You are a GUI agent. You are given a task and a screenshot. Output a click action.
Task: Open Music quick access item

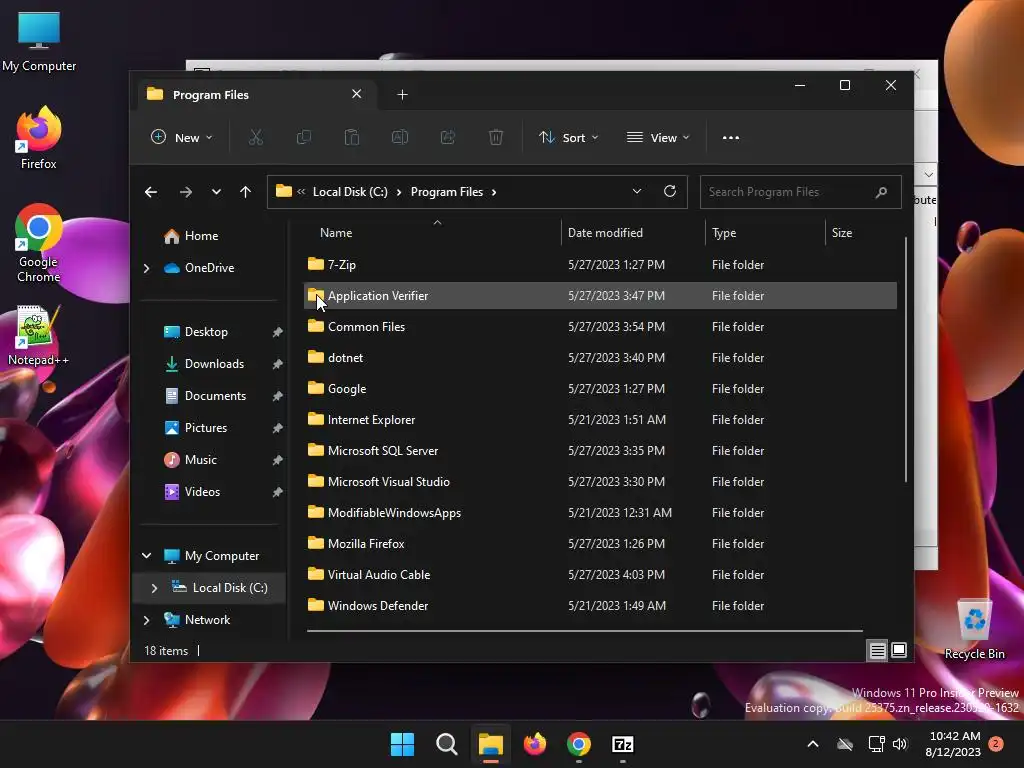click(x=190, y=460)
